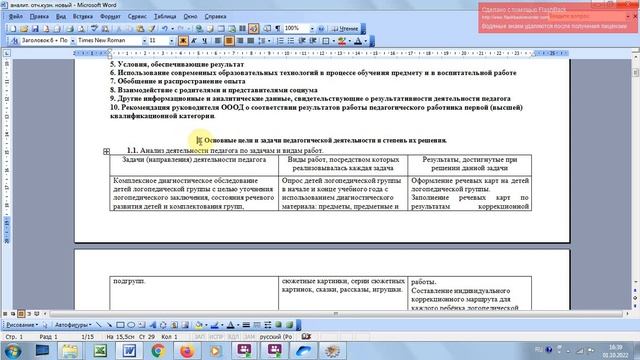This screenshot has height=360, width=640.
Task: Open the font size 11 dropdown
Action: pos(171,40)
